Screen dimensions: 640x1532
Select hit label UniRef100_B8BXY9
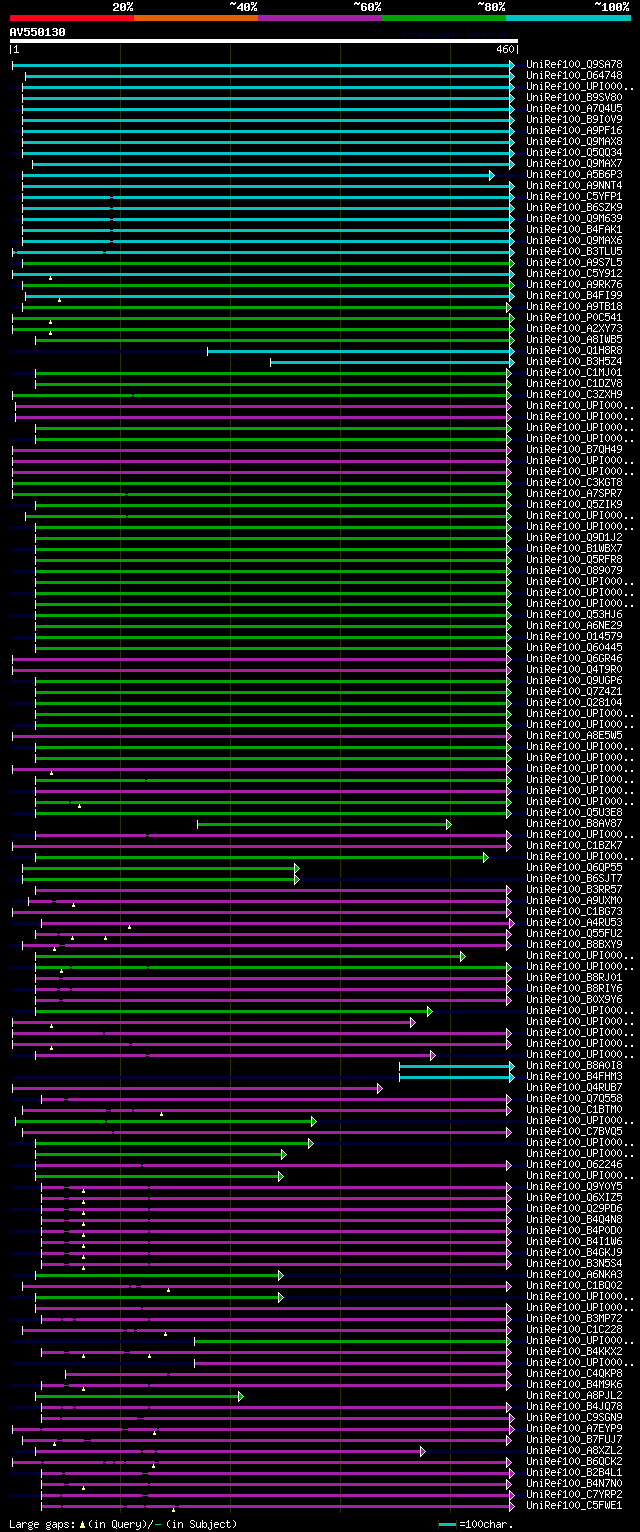(x=574, y=944)
